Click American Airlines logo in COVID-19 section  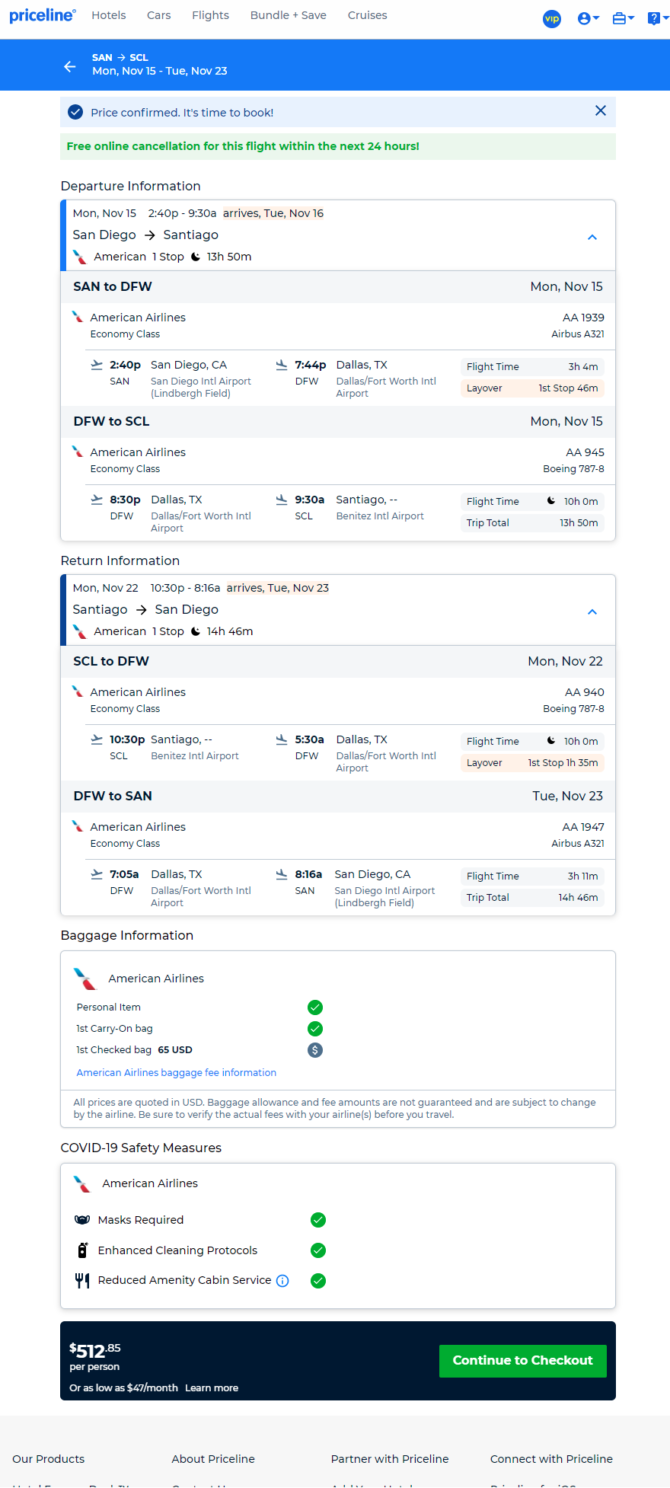[82, 1184]
